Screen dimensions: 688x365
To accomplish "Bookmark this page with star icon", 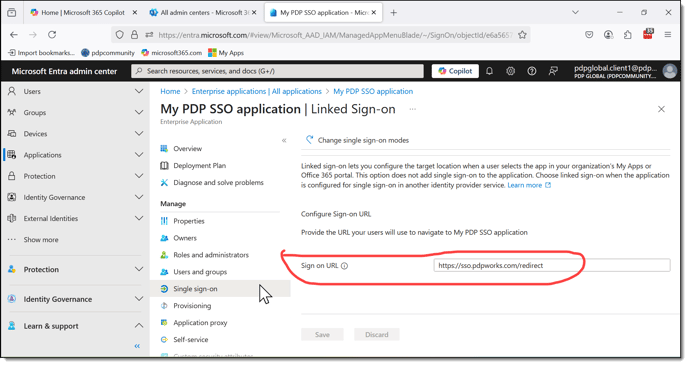I will pos(522,35).
